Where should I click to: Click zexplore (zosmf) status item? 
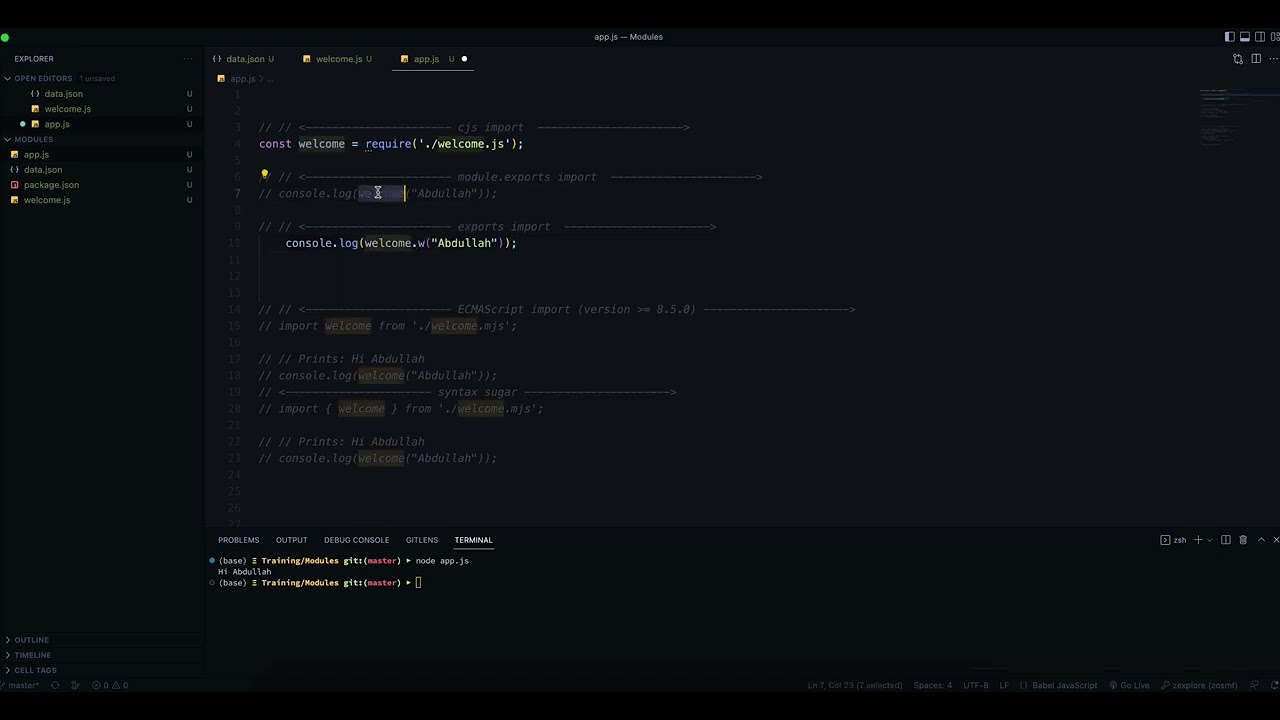click(1198, 685)
